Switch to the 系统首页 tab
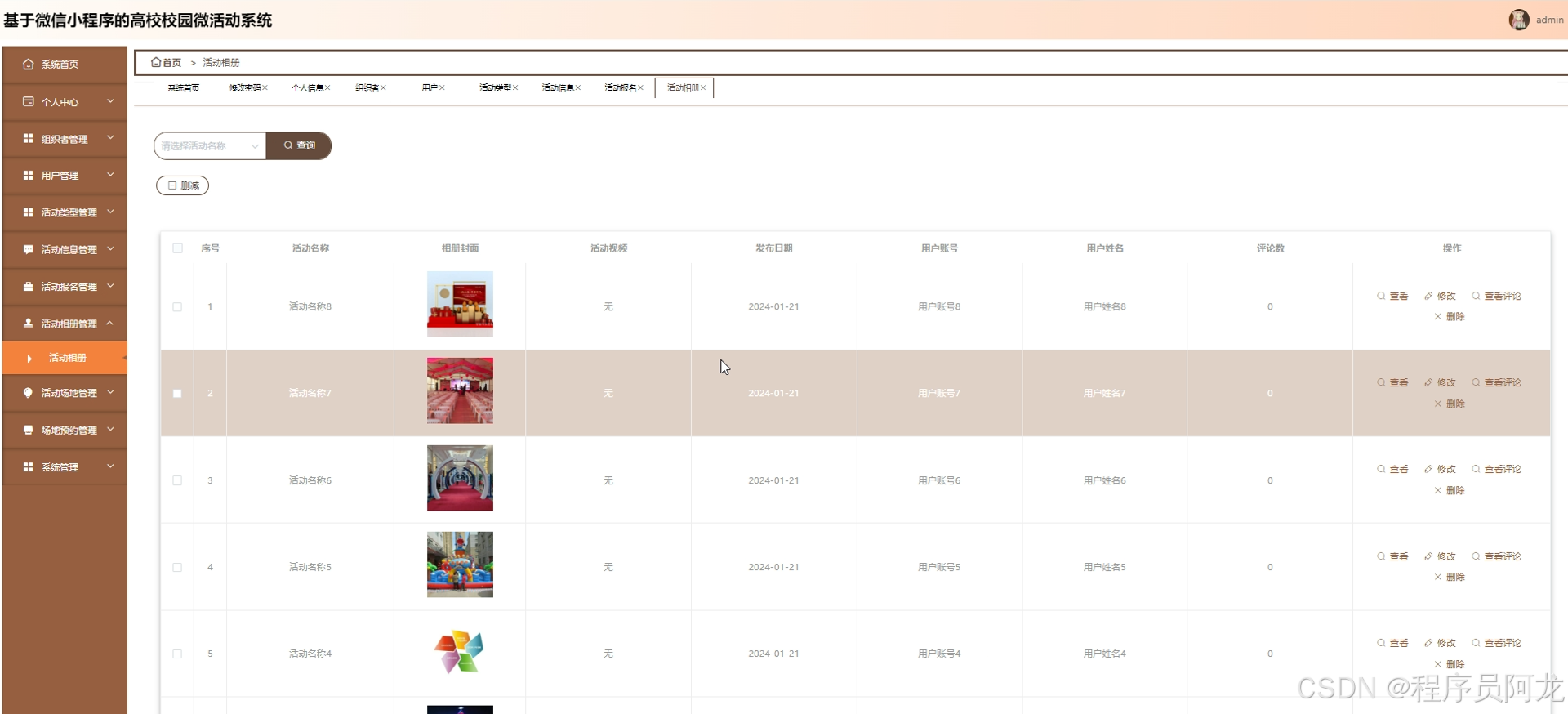Screen dimensions: 1568x714 (184, 87)
